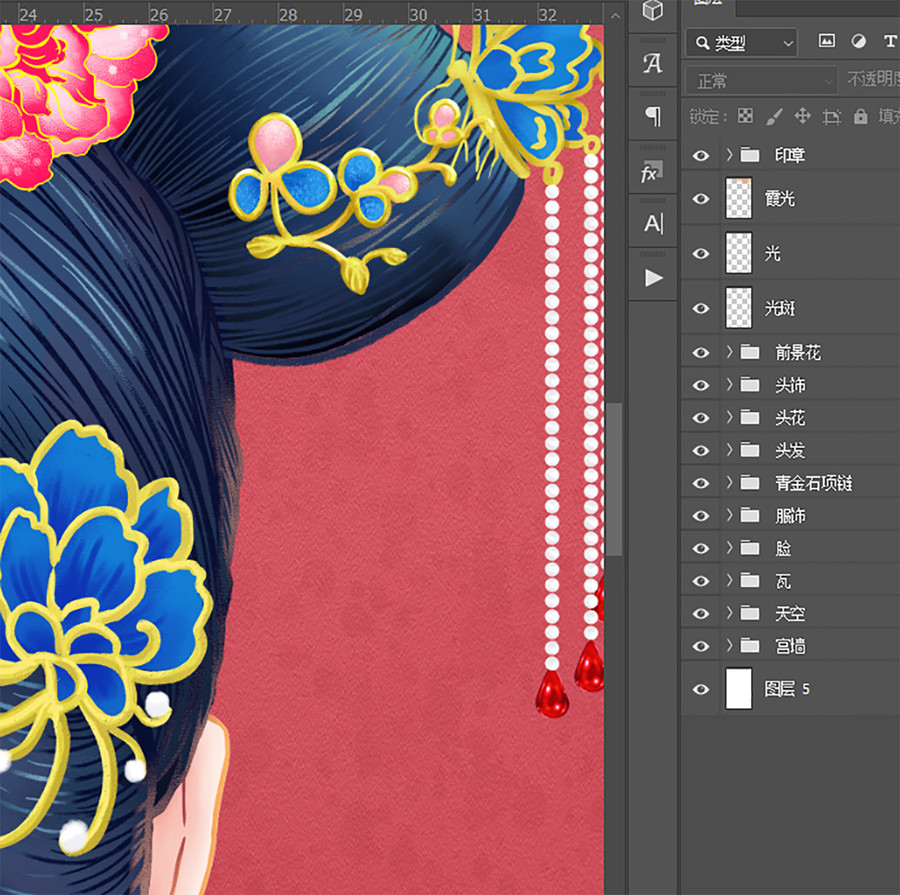
Task: Select the 光 layer thumbnail
Action: 739,253
